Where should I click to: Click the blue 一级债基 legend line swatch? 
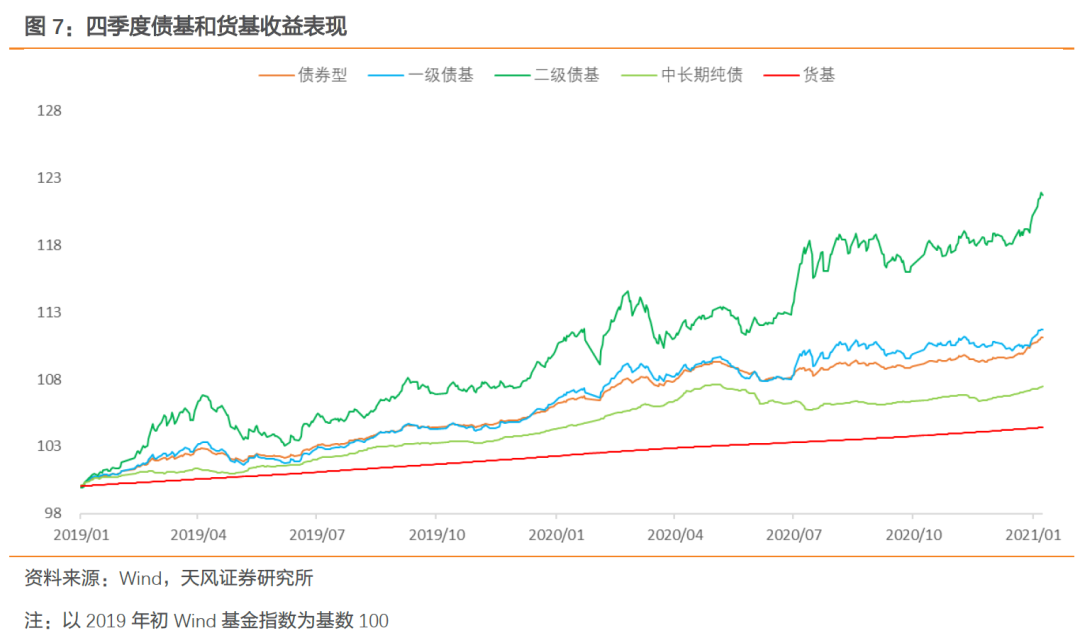click(x=386, y=76)
